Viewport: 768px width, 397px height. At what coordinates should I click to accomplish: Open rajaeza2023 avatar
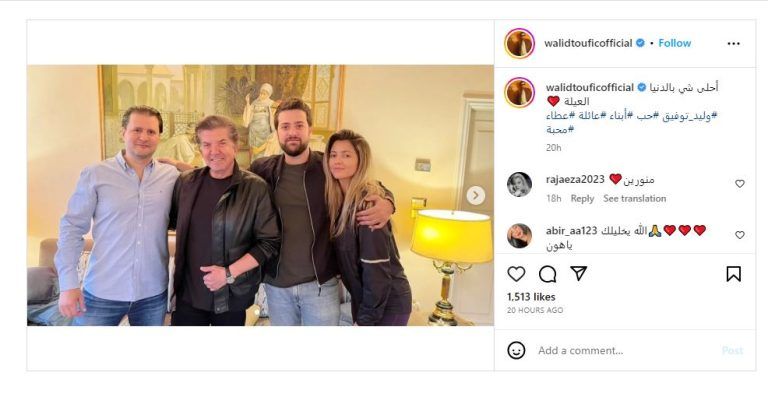519,185
